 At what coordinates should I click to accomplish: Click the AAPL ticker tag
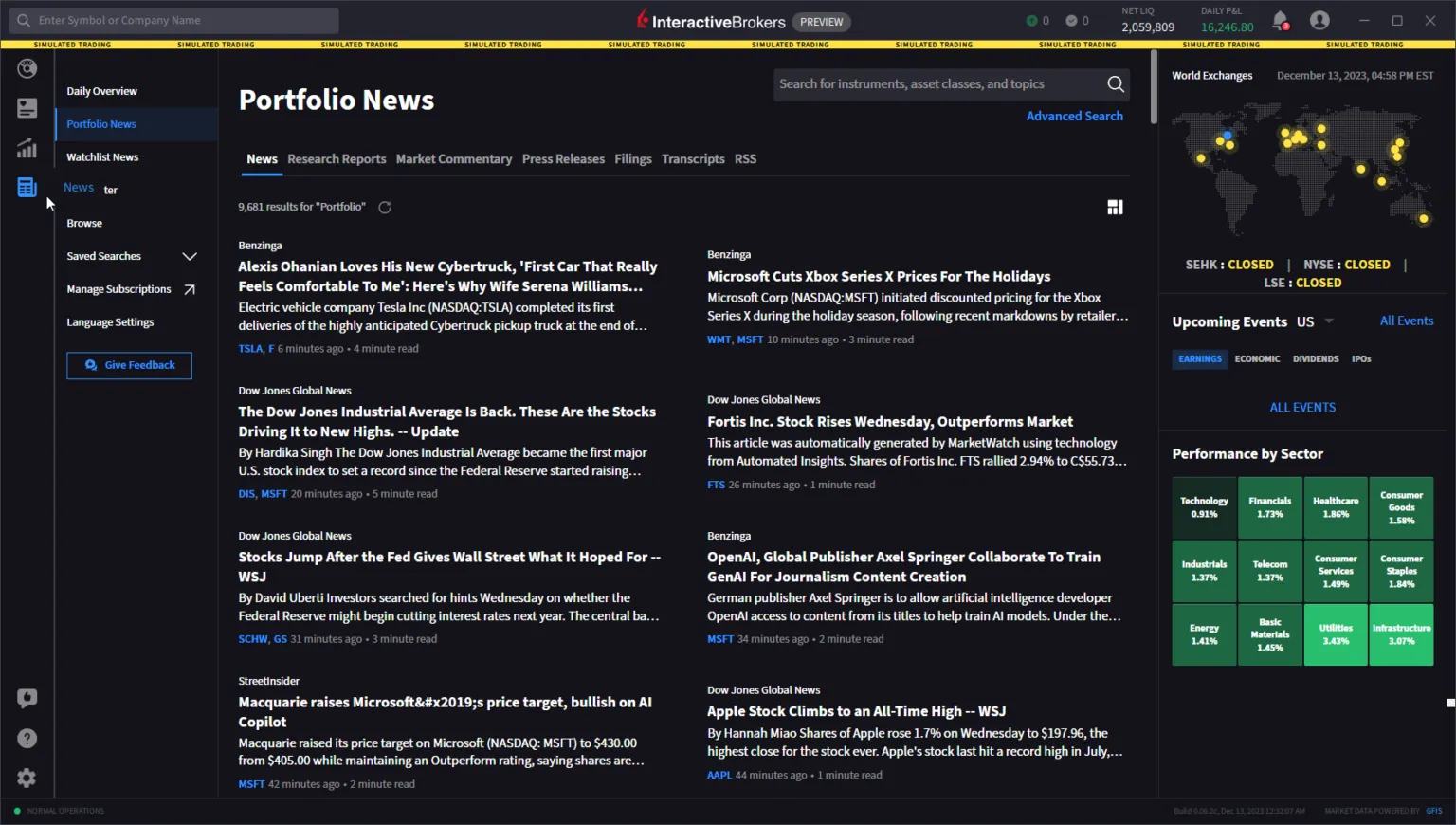(x=719, y=775)
